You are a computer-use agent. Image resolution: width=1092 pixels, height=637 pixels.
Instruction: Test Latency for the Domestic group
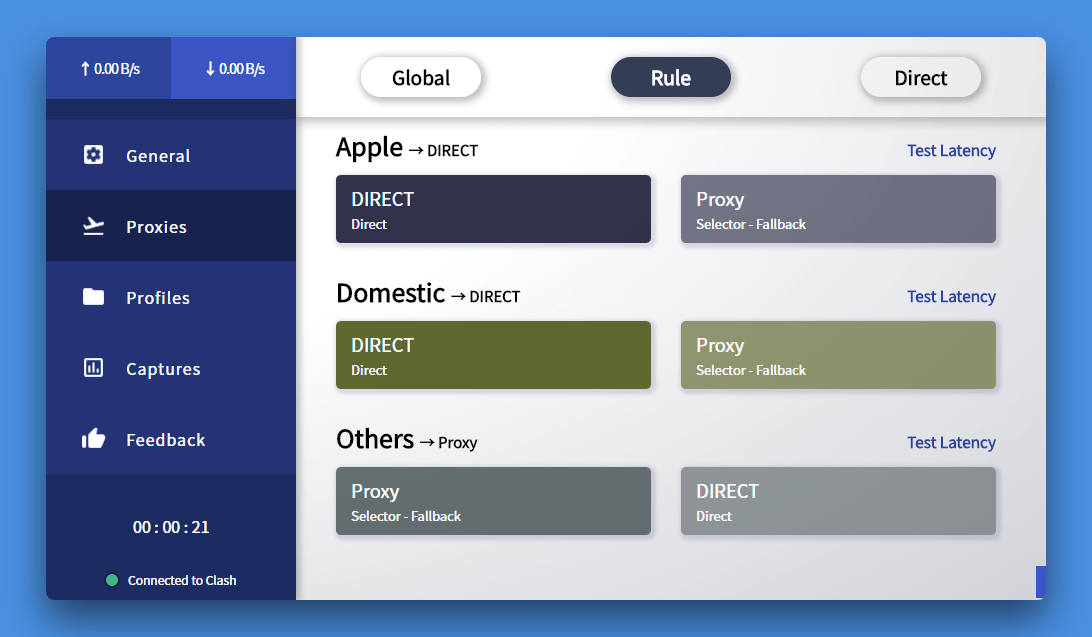pos(951,296)
